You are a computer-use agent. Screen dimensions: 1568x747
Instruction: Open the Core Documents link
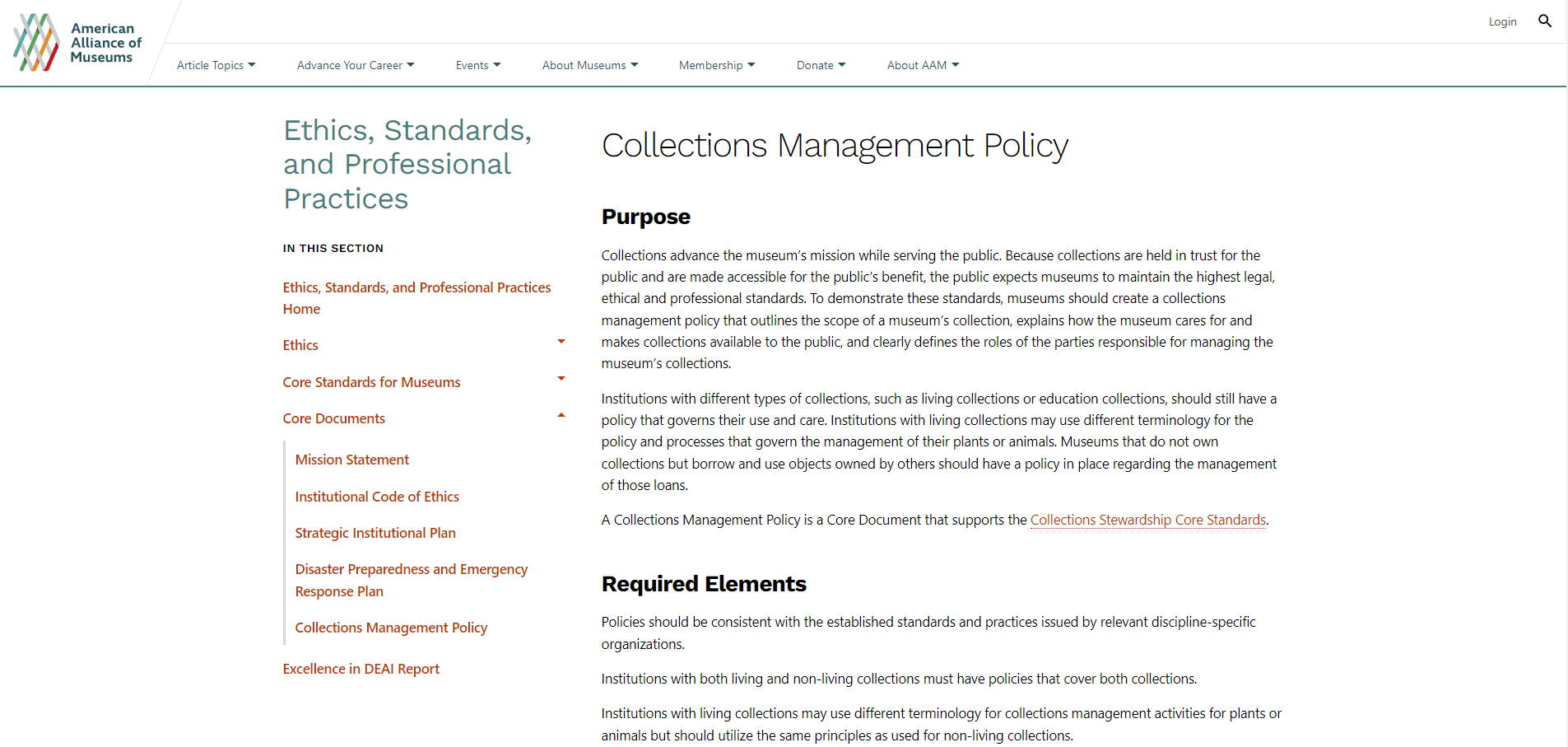(x=333, y=418)
